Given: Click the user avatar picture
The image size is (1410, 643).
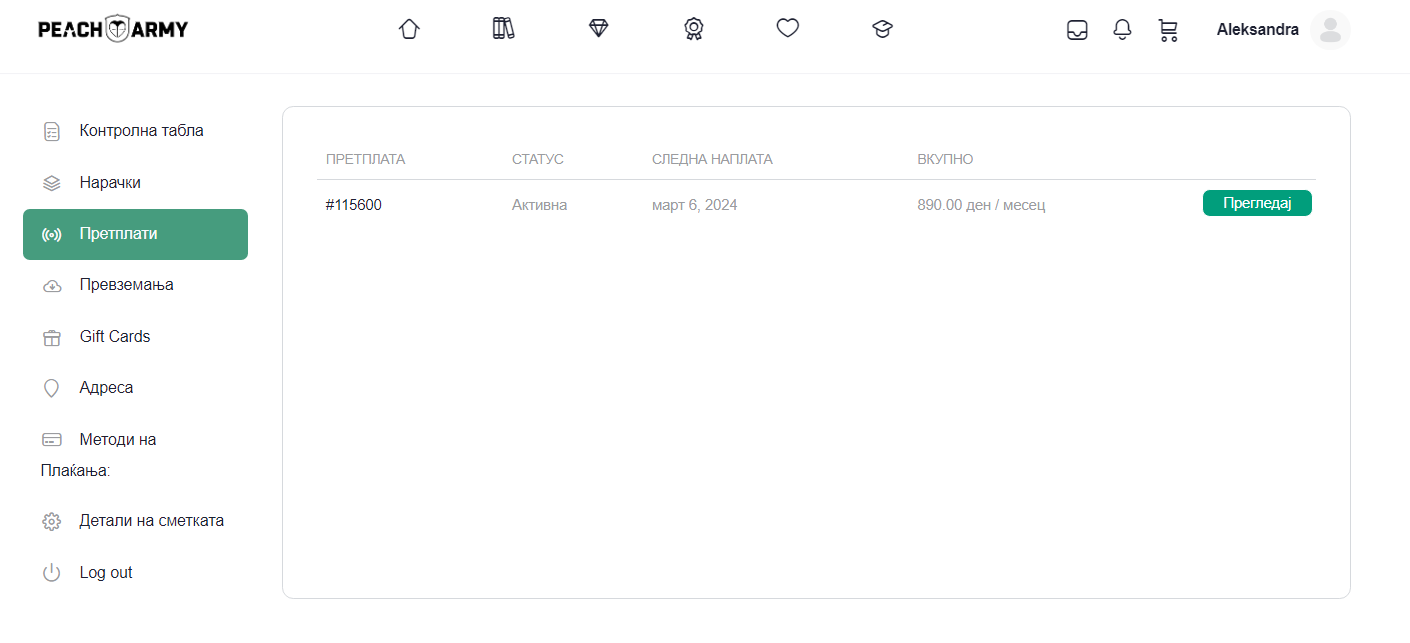Looking at the screenshot, I should (x=1330, y=30).
